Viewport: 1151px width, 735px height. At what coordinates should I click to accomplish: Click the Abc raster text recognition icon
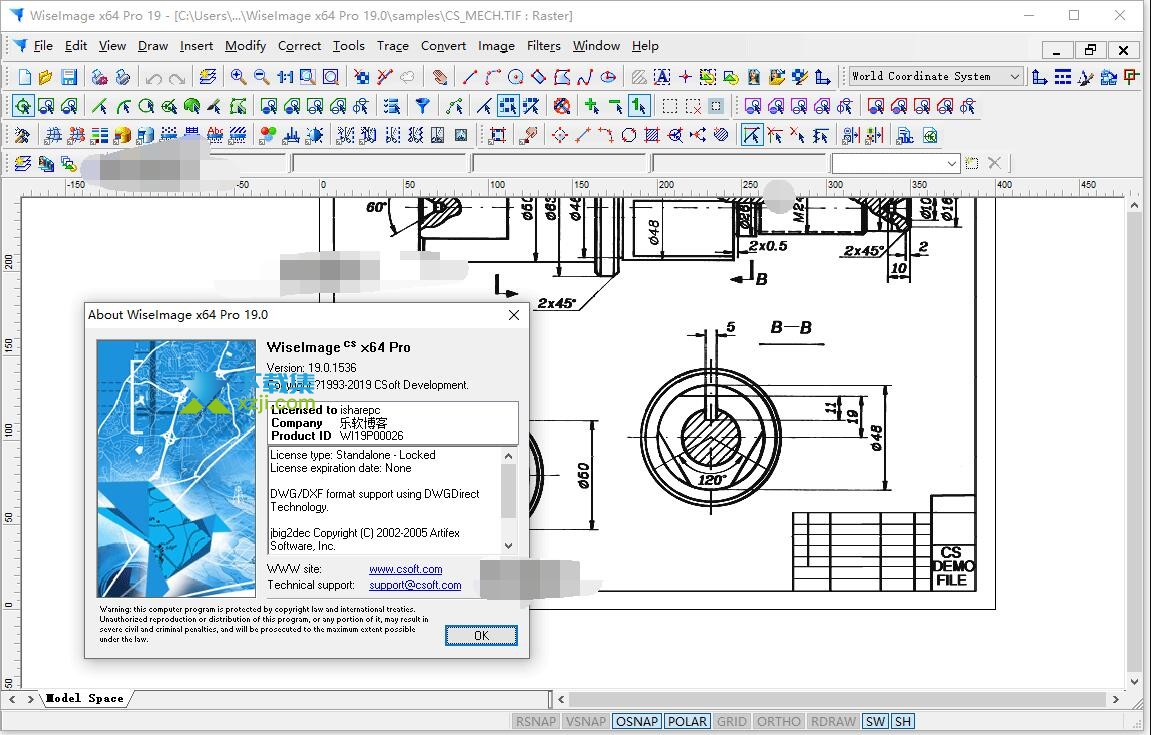pyautogui.click(x=215, y=135)
